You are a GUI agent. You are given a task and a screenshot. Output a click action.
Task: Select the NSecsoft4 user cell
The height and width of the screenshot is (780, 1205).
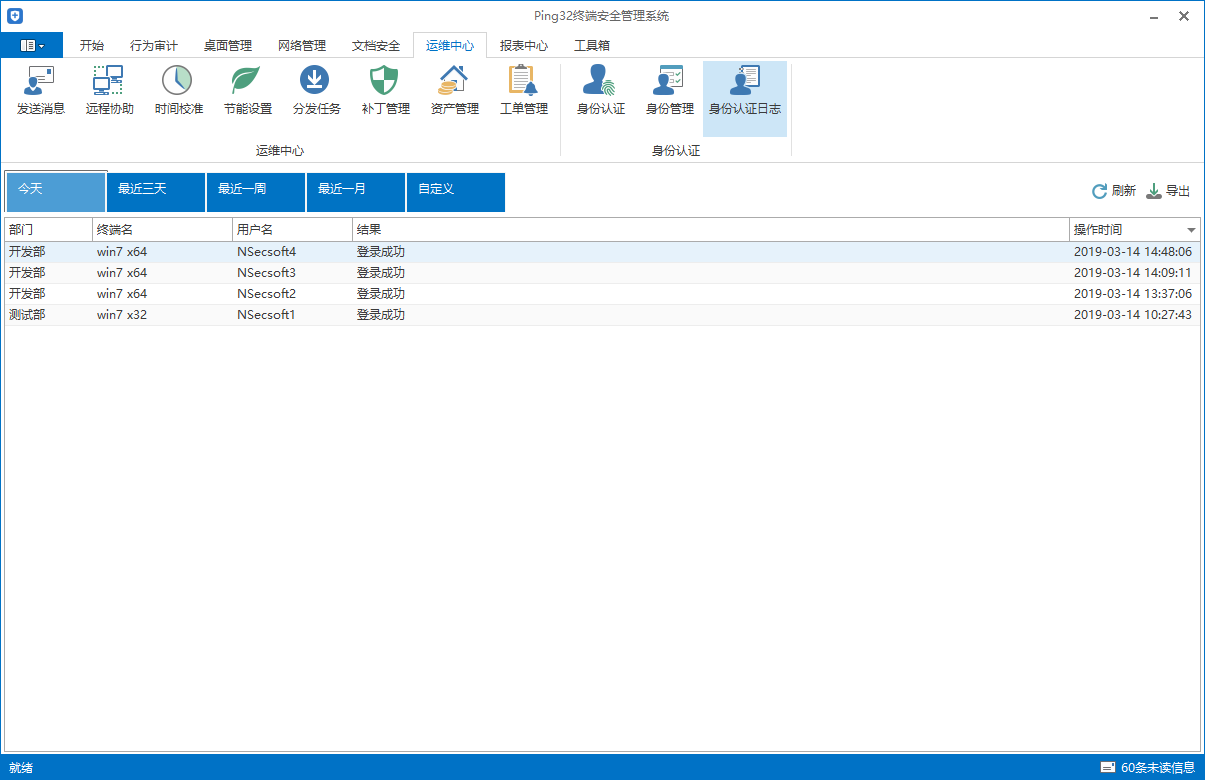(x=266, y=252)
